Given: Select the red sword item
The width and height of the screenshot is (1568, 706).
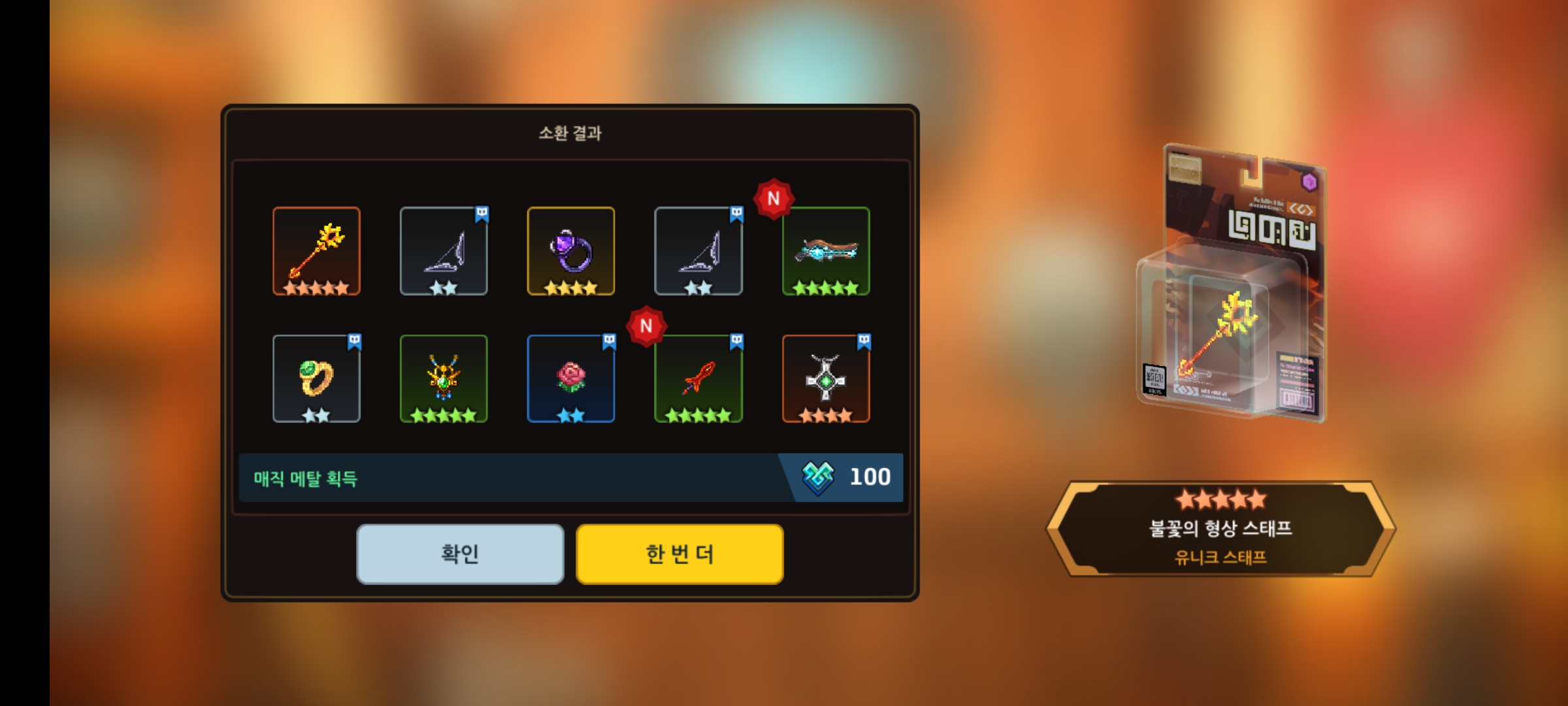Looking at the screenshot, I should (x=698, y=378).
